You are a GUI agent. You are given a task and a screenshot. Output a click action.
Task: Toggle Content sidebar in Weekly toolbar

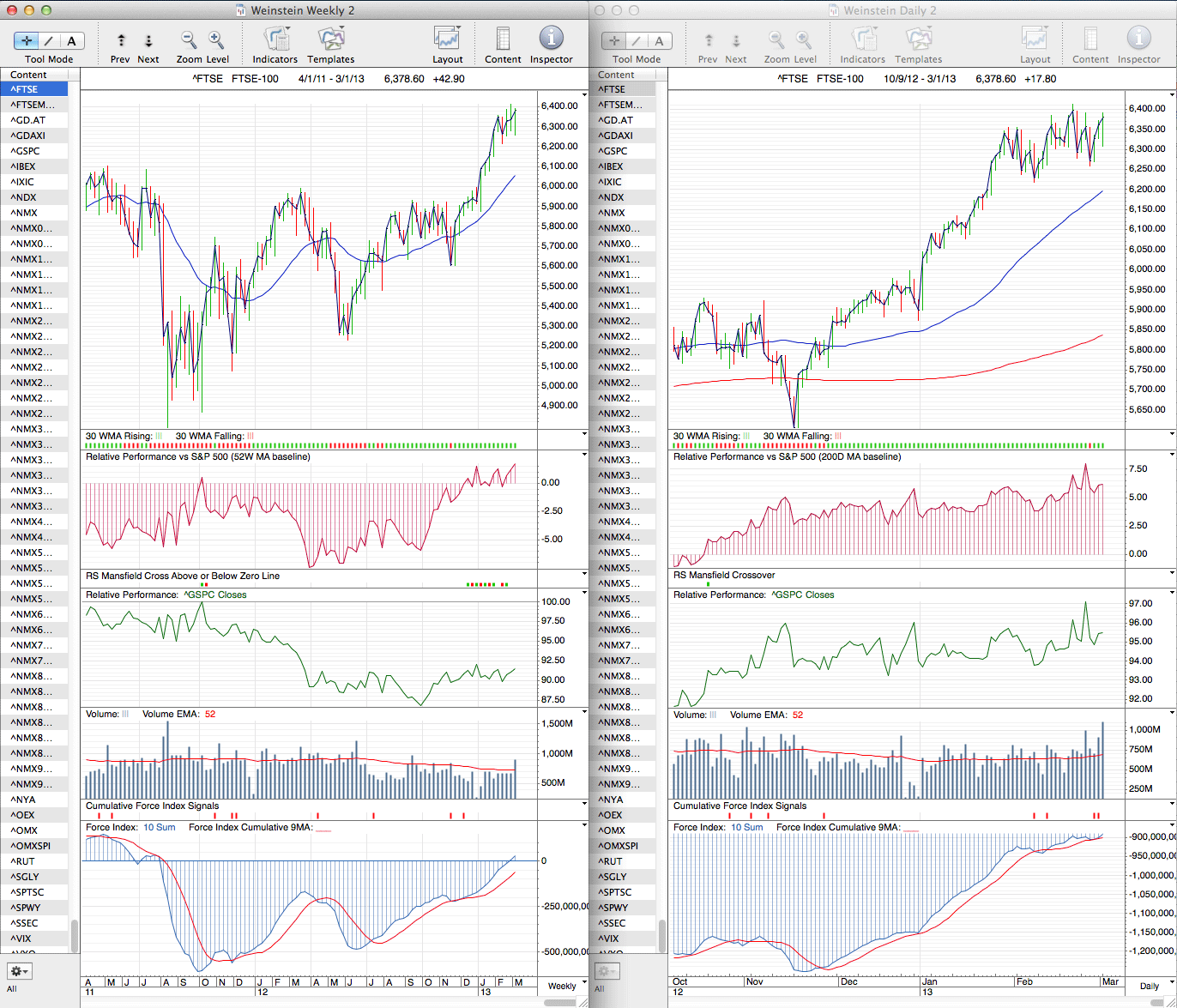[503, 39]
